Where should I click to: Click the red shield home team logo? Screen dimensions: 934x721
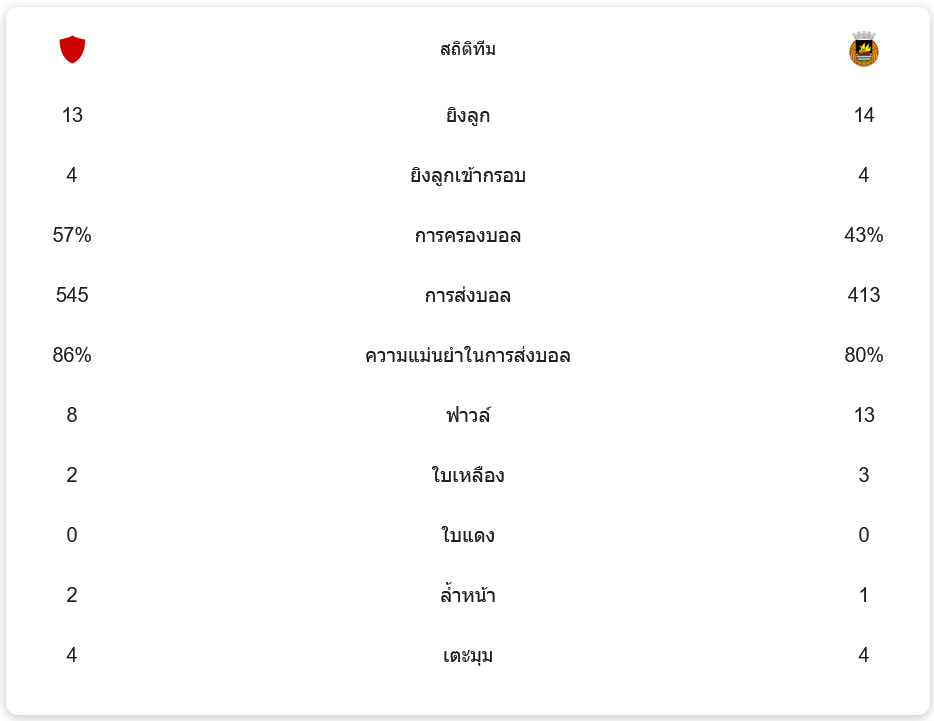(72, 49)
